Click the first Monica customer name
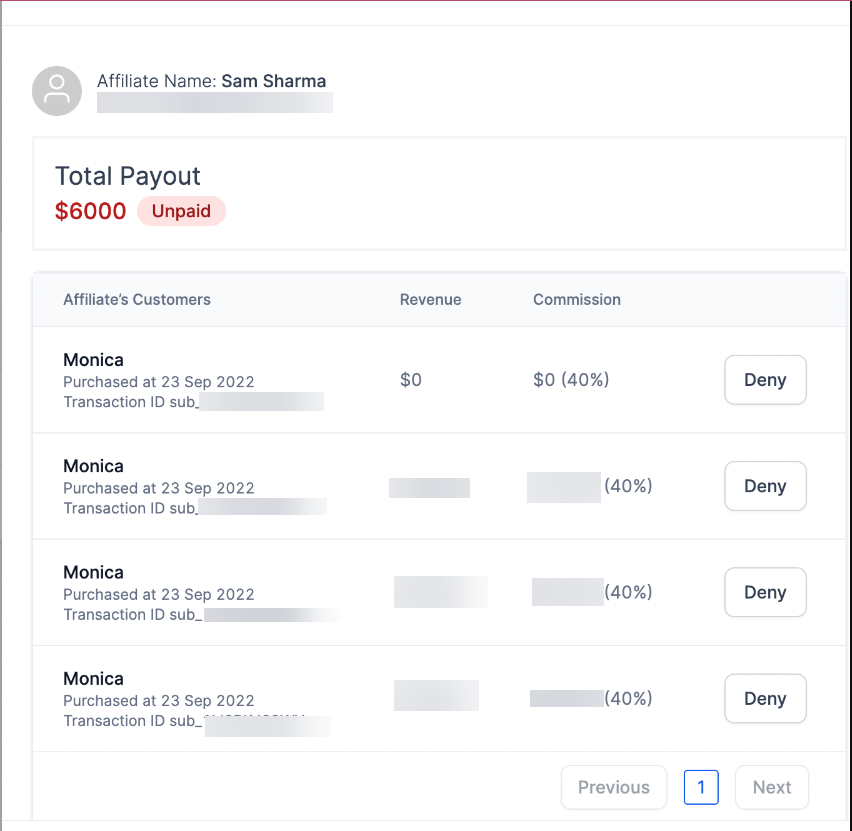852x831 pixels. tap(93, 360)
